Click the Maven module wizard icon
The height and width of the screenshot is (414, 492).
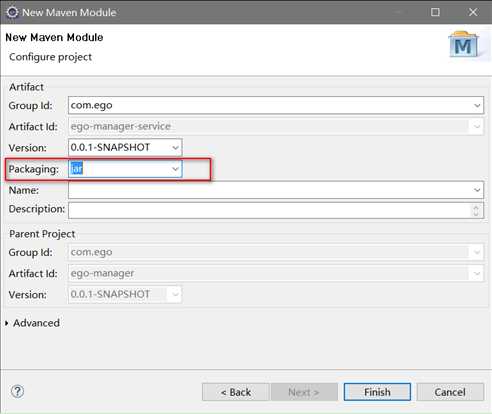pyautogui.click(x=464, y=44)
